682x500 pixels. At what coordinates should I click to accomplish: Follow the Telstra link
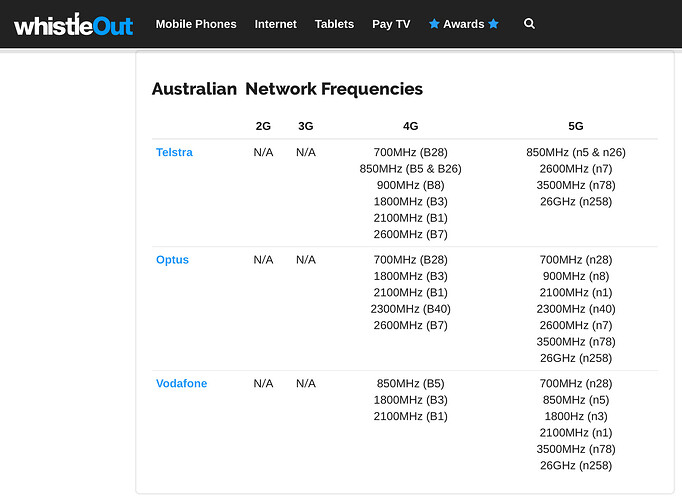(x=174, y=152)
